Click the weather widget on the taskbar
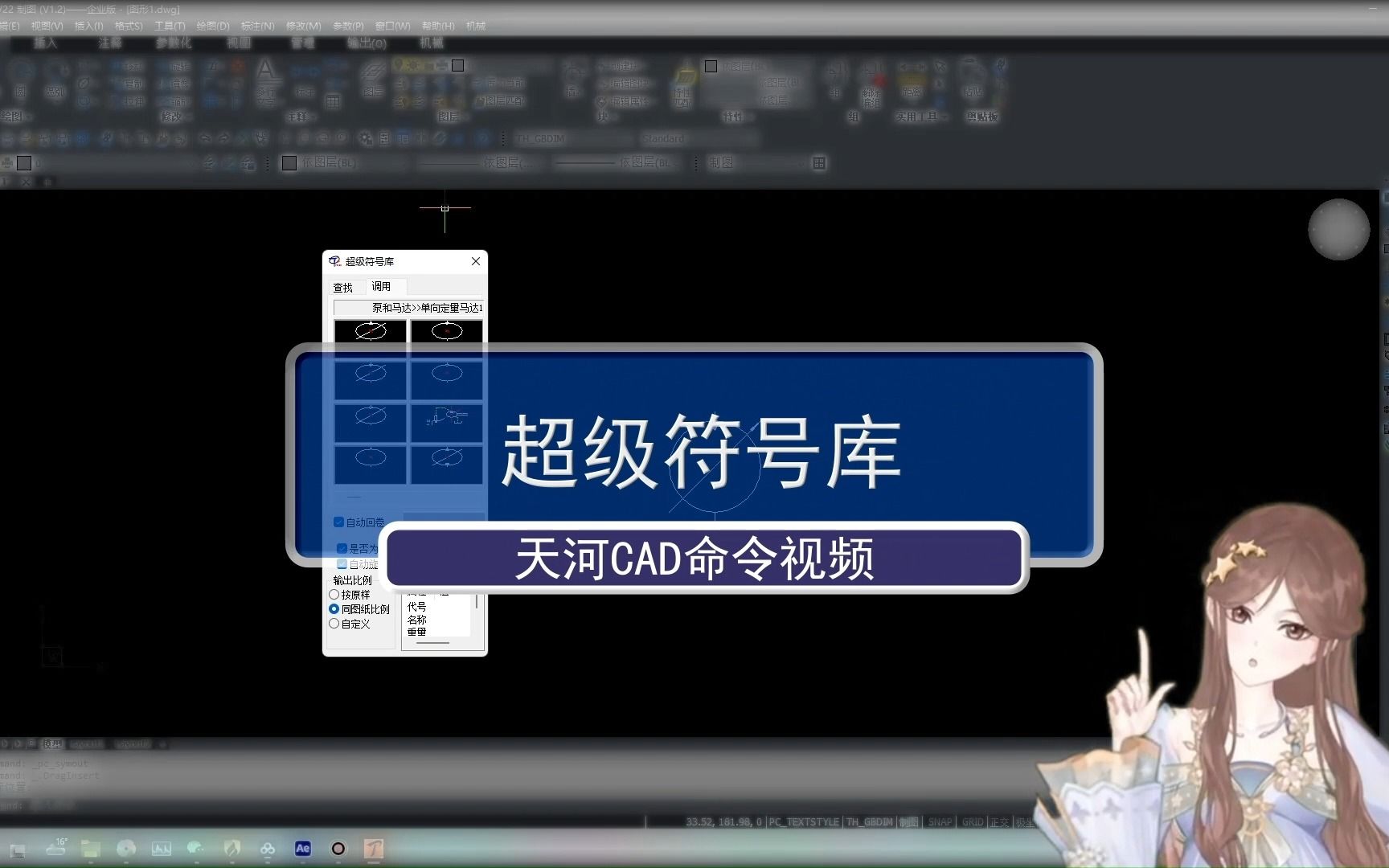The height and width of the screenshot is (868, 1389). click(56, 847)
